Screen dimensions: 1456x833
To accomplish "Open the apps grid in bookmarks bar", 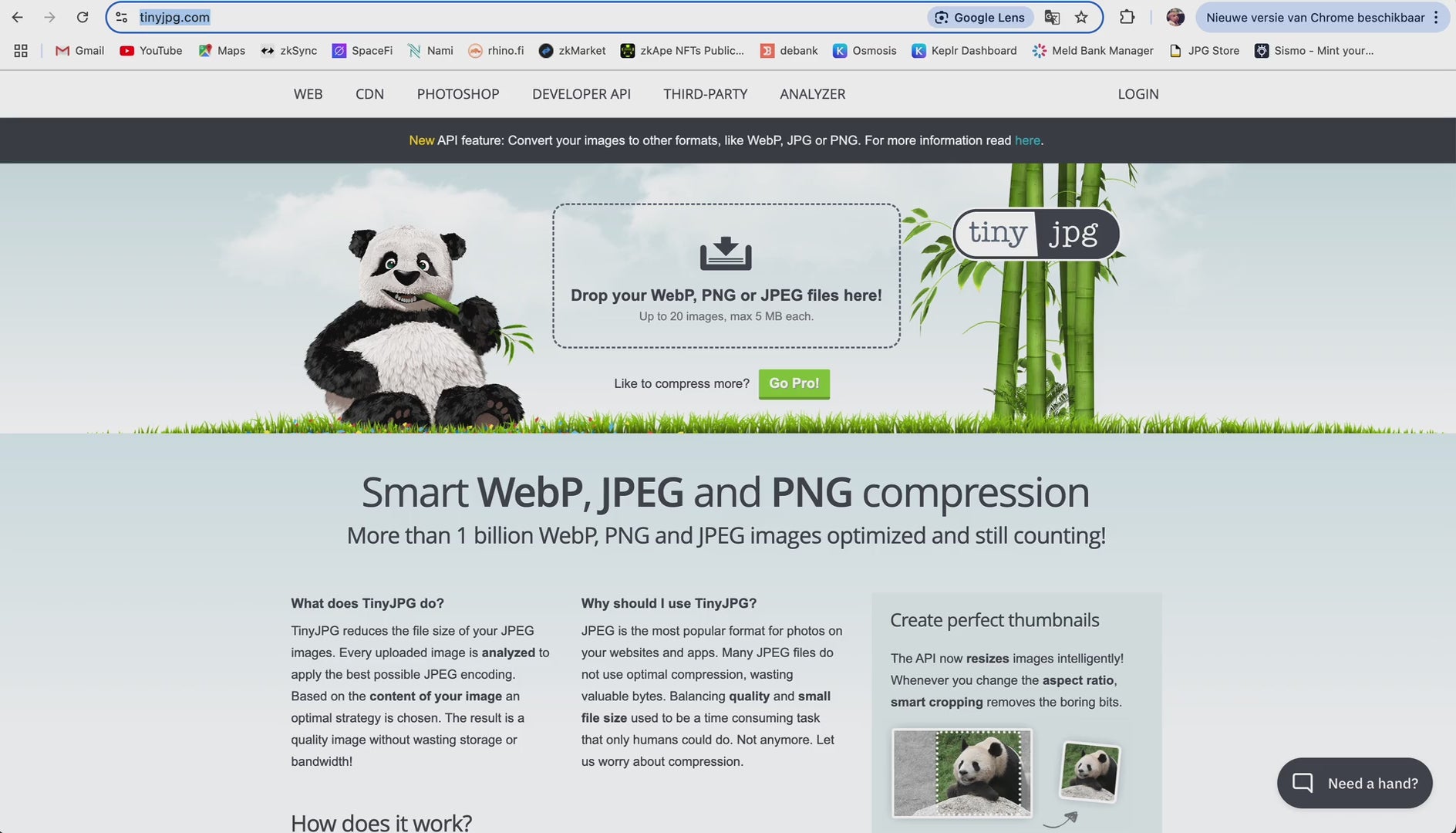I will (x=21, y=51).
